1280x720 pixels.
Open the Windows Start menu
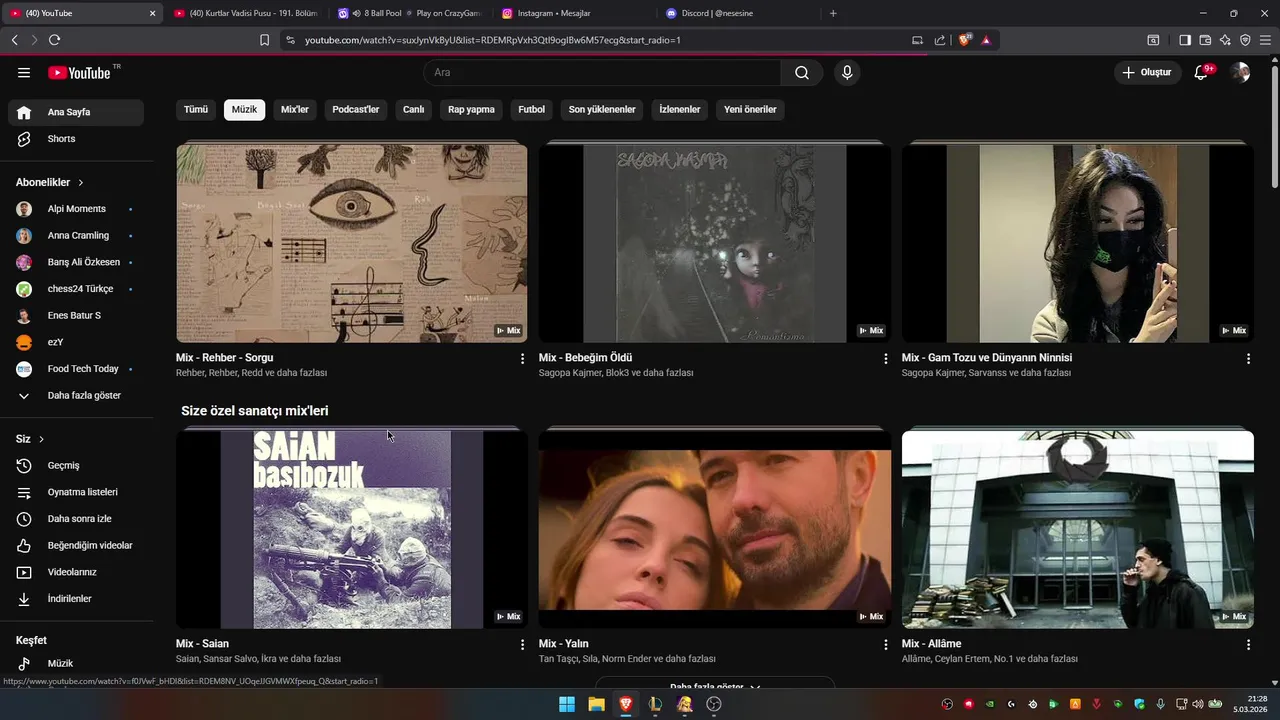click(x=567, y=704)
